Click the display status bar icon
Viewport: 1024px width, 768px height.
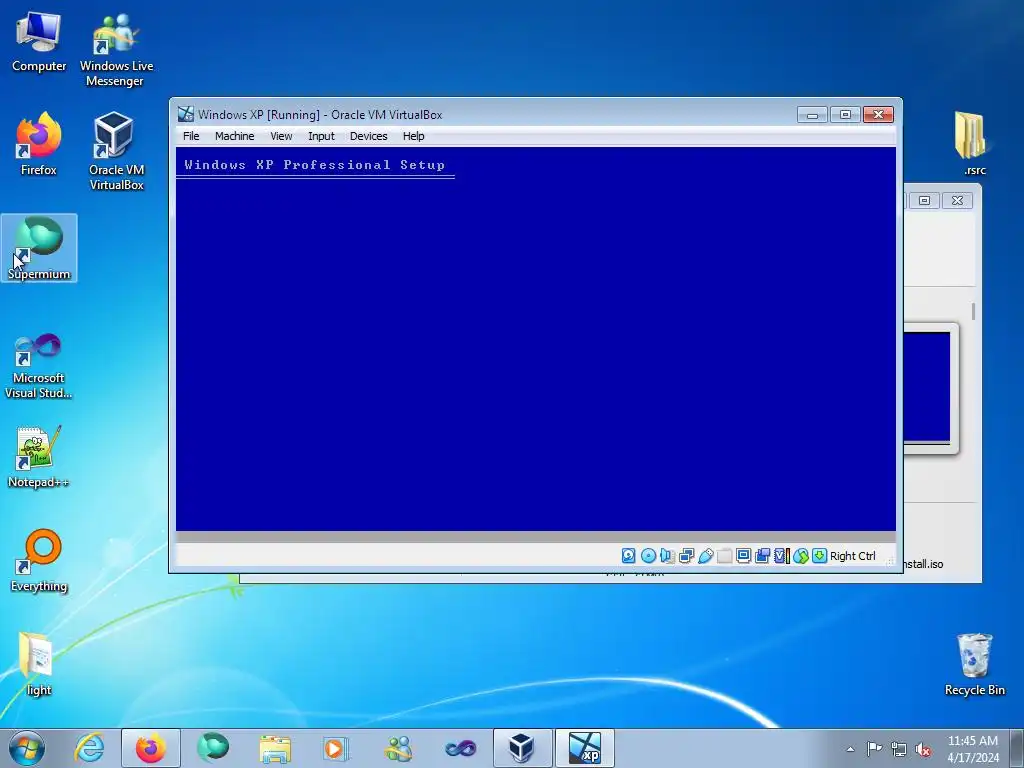pos(743,556)
